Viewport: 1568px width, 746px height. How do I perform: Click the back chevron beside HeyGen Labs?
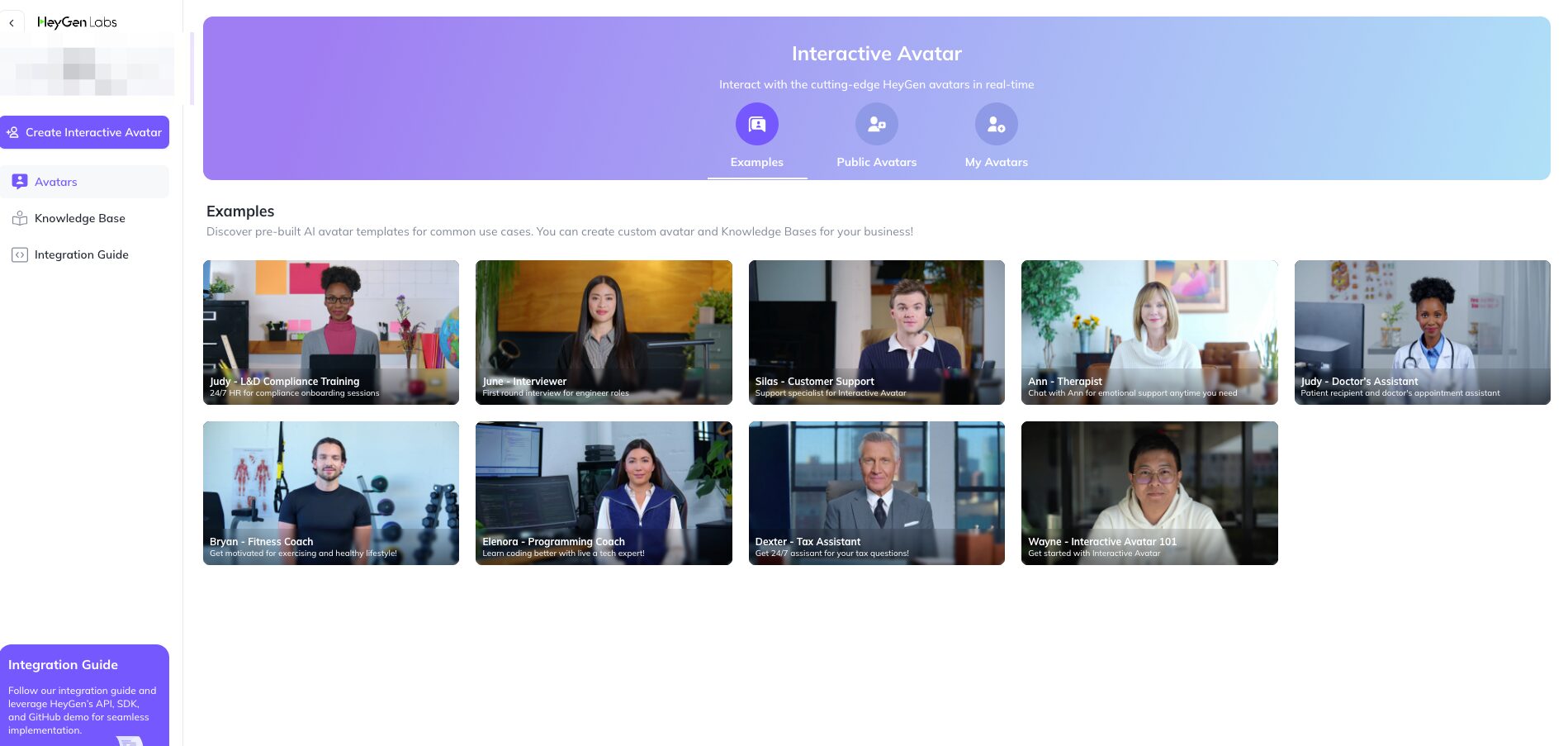(12, 23)
